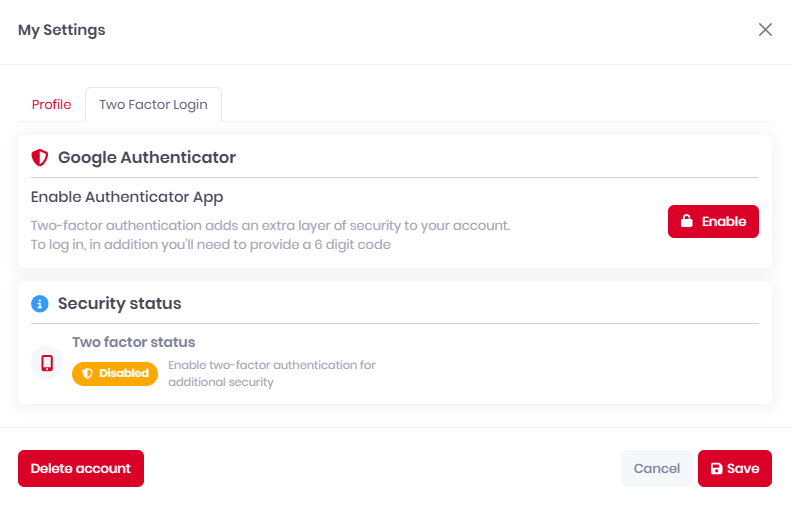This screenshot has height=507, width=792.
Task: Click the Google Authenticator heading
Action: (x=147, y=158)
